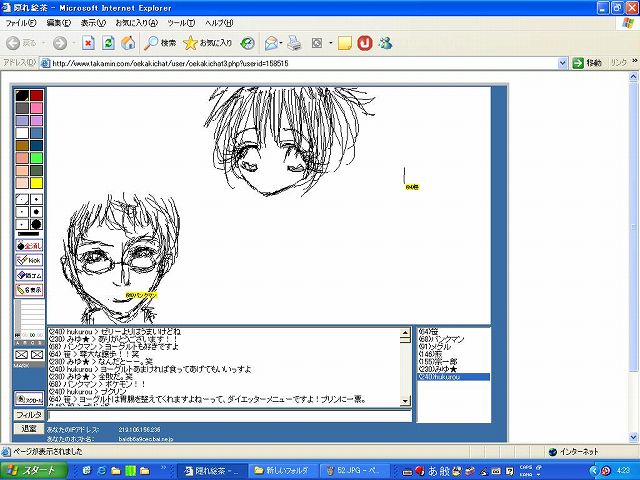Click the chat log scroll up arrow
640x480 pixels.
405,333
